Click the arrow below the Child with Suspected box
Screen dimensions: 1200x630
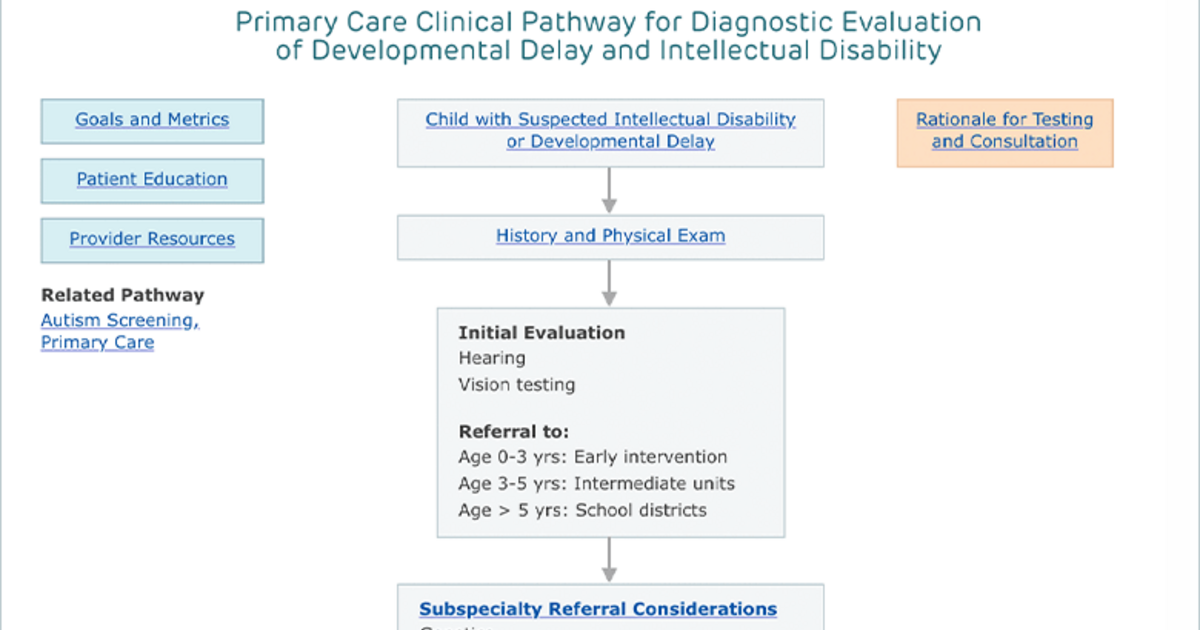(610, 190)
